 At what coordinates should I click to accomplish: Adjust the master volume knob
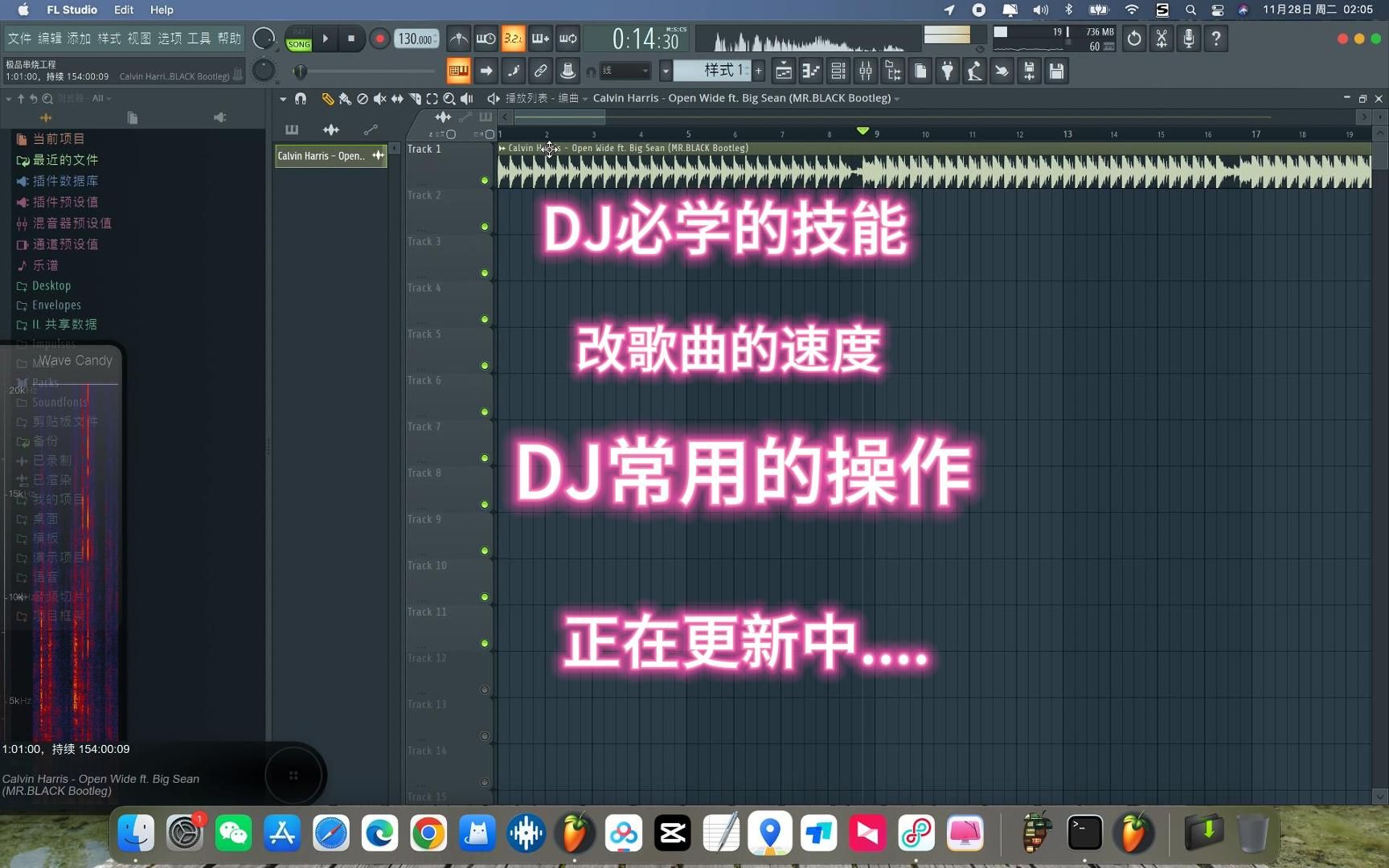264,39
